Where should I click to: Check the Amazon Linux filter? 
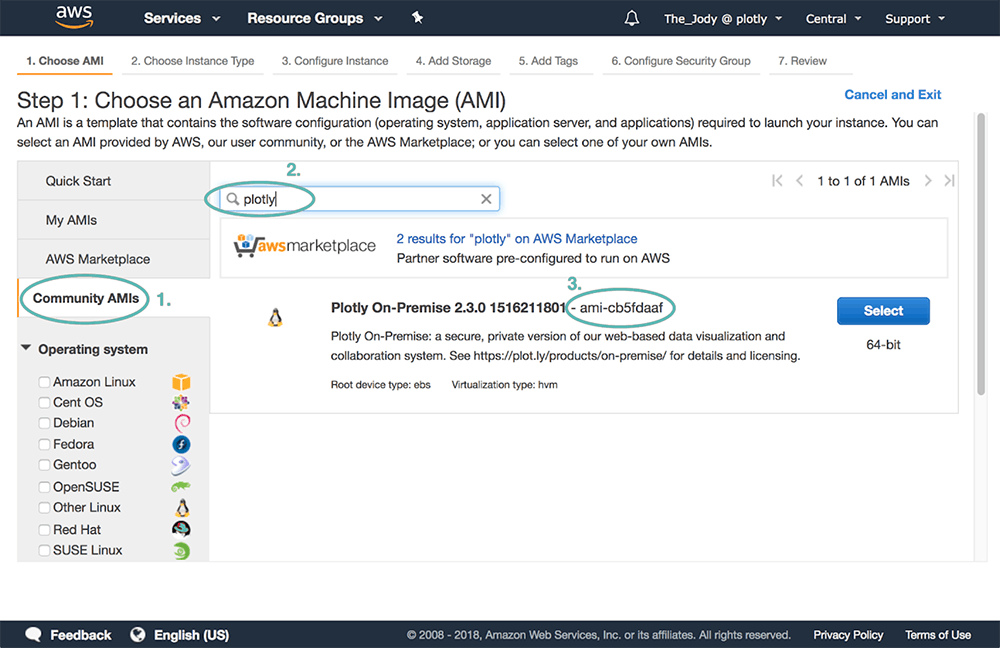(44, 382)
